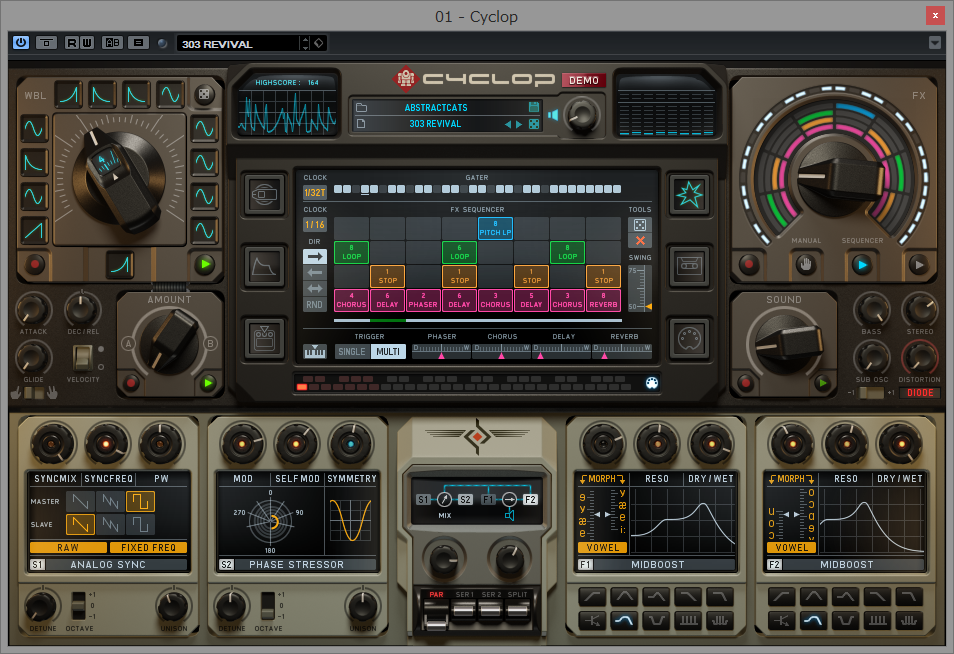Randomize FX sequencer with tools dice

click(x=640, y=224)
